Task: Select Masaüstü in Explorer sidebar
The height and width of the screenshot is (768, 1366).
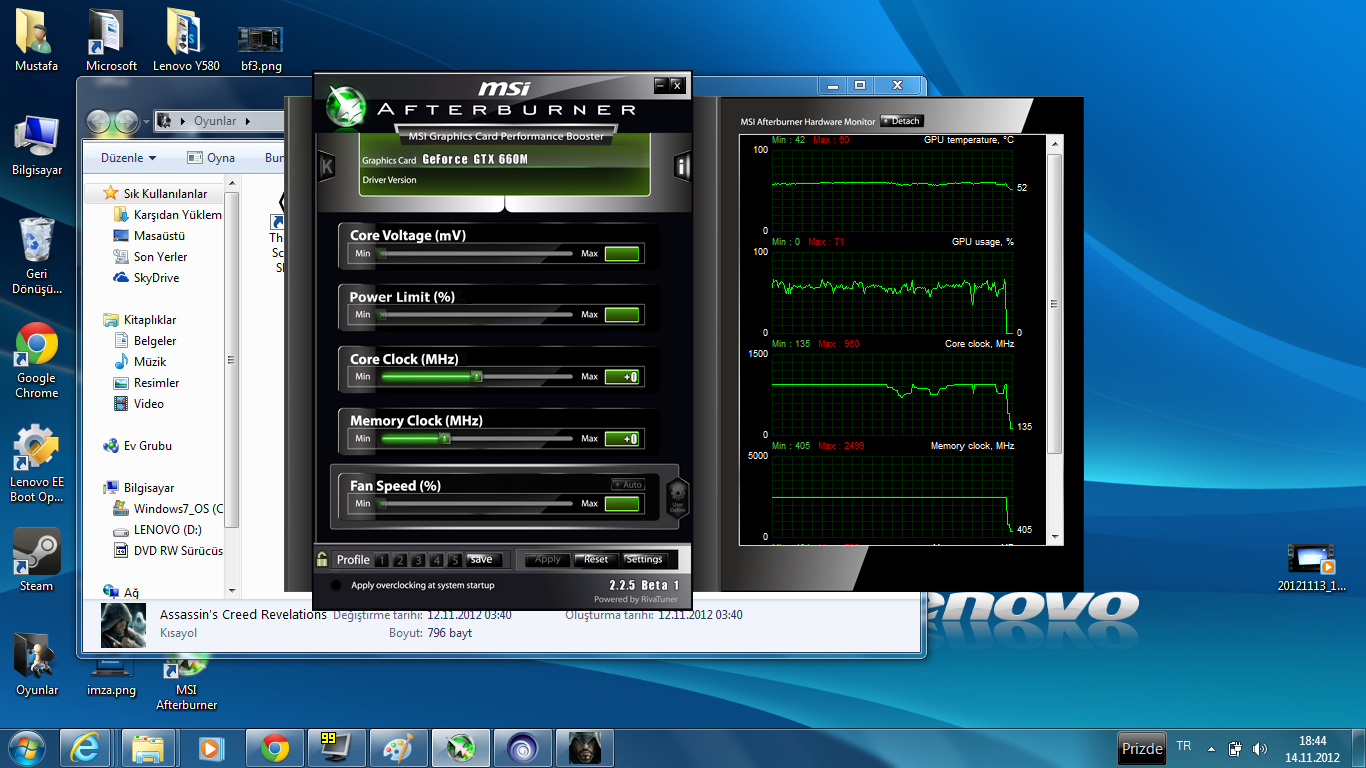Action: (150, 236)
